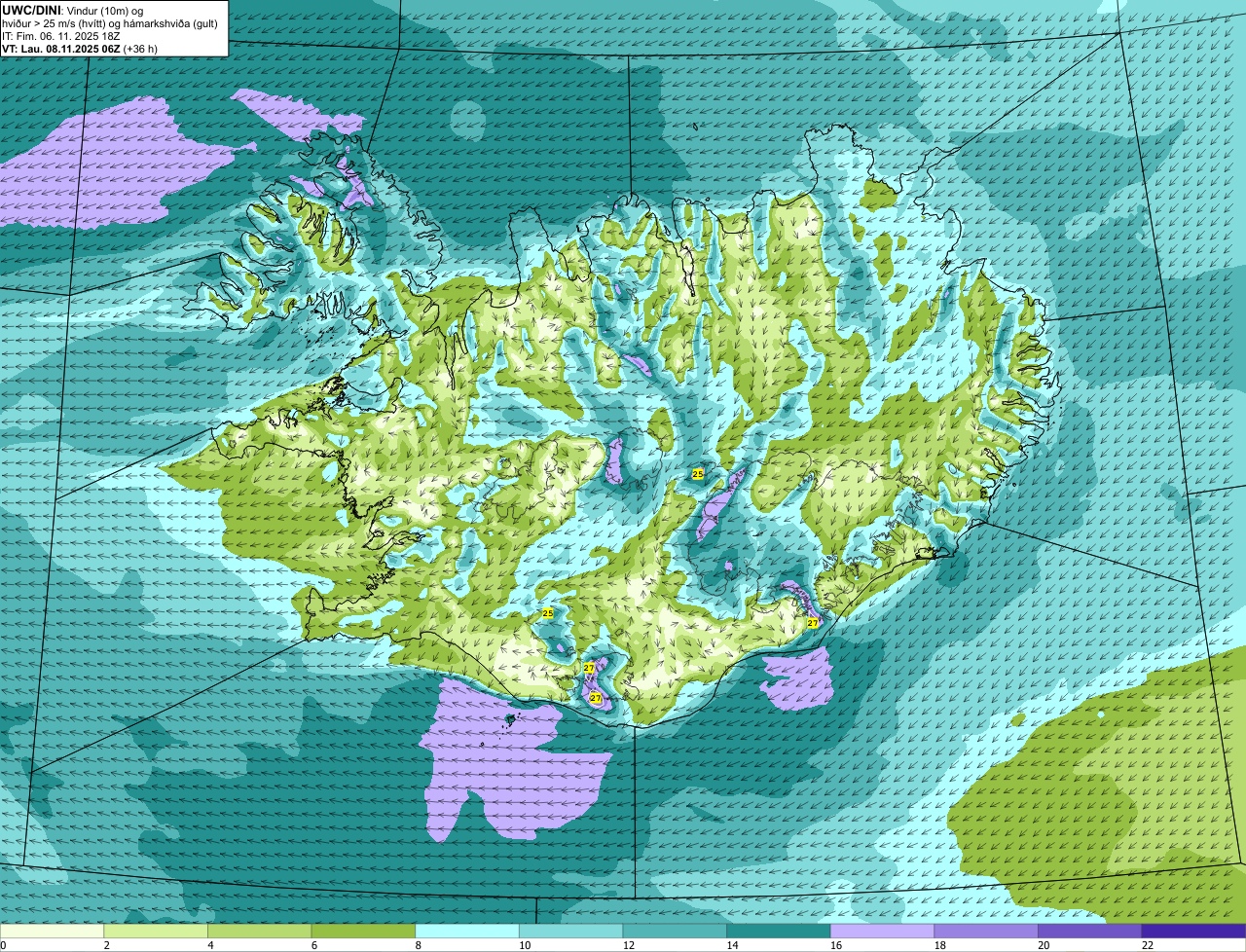Image resolution: width=1246 pixels, height=952 pixels.
Task: Click the scale label '2'
Action: click(105, 945)
